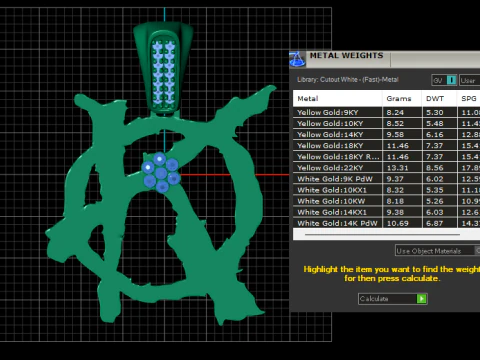
Task: Click the DWT column header
Action: coord(439,99)
